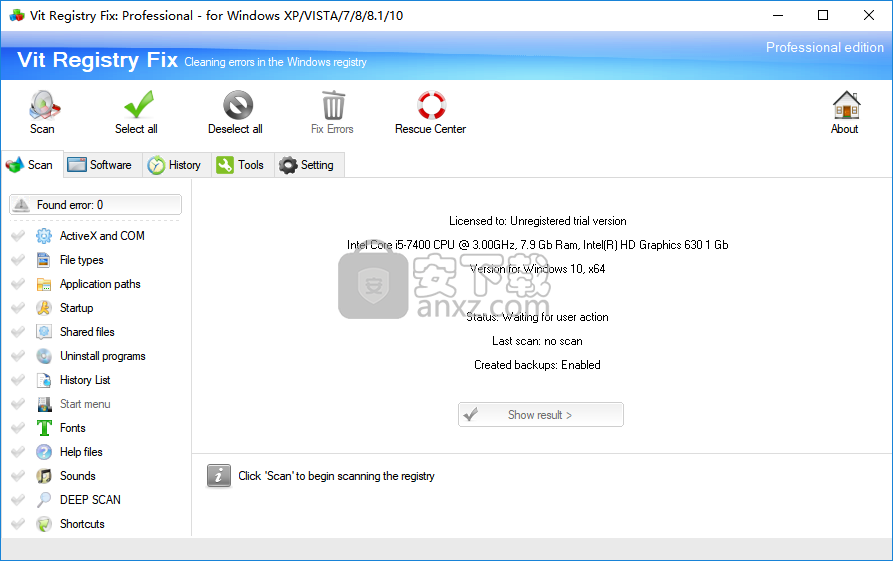Viewport: 893px width, 561px height.
Task: Select the Help files label
Action: coord(81,452)
